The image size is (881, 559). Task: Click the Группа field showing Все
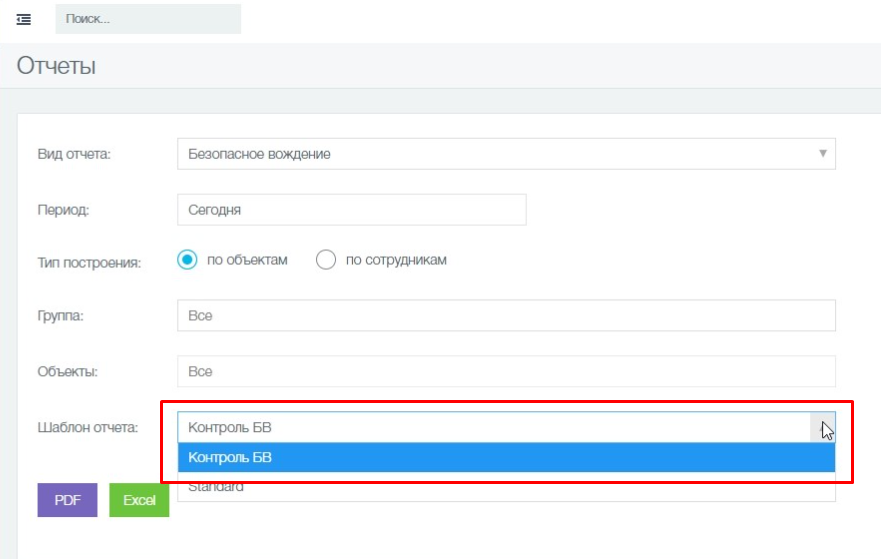click(505, 315)
